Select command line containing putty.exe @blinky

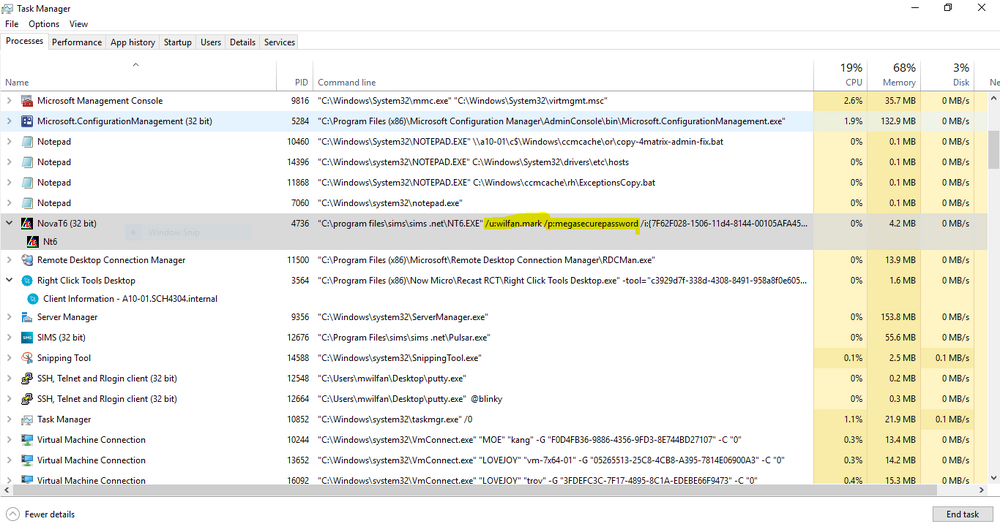[410, 399]
